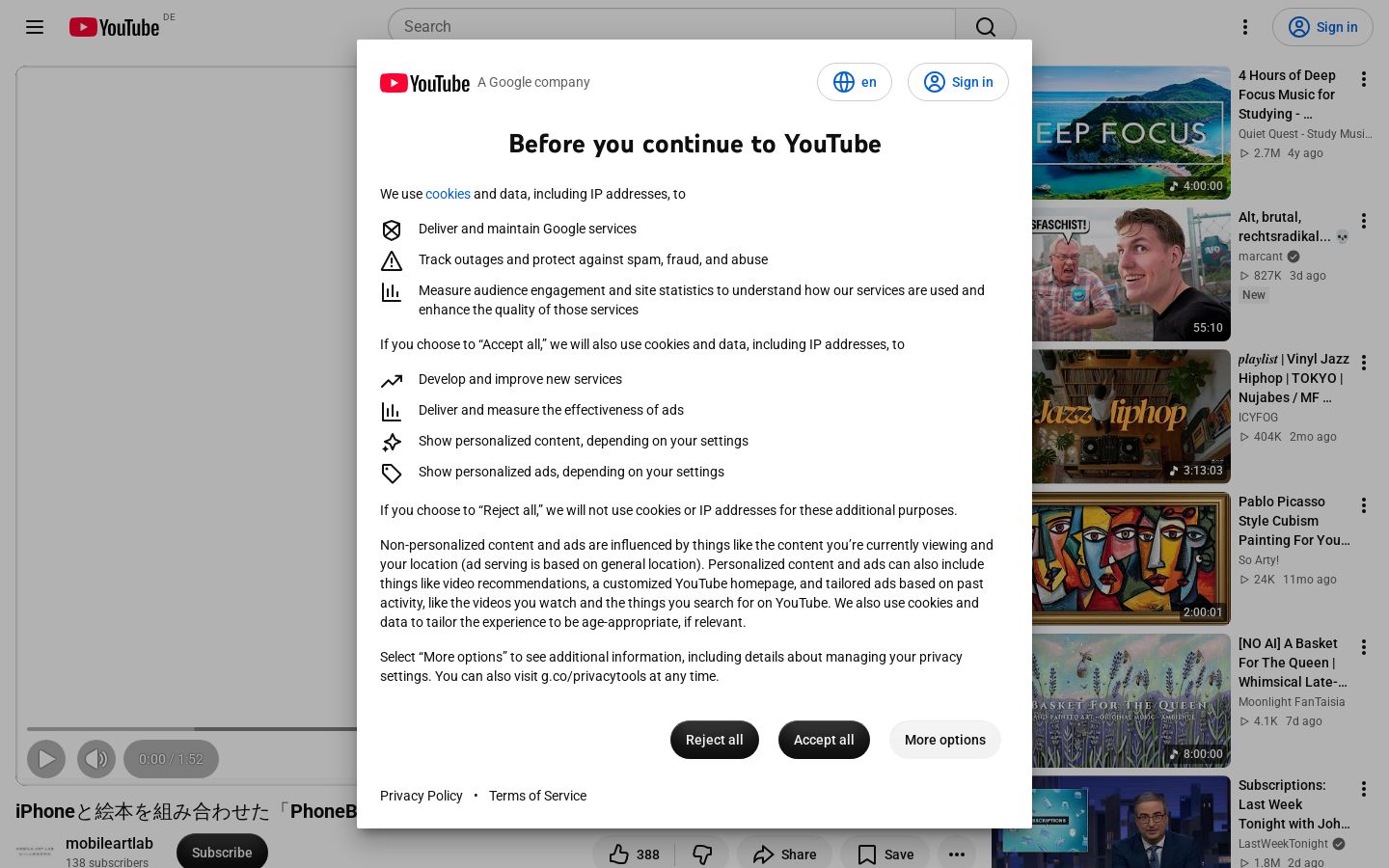This screenshot has width=1389, height=868.
Task: Open the marcant 55:10 video thumbnail
Action: pos(1131,275)
